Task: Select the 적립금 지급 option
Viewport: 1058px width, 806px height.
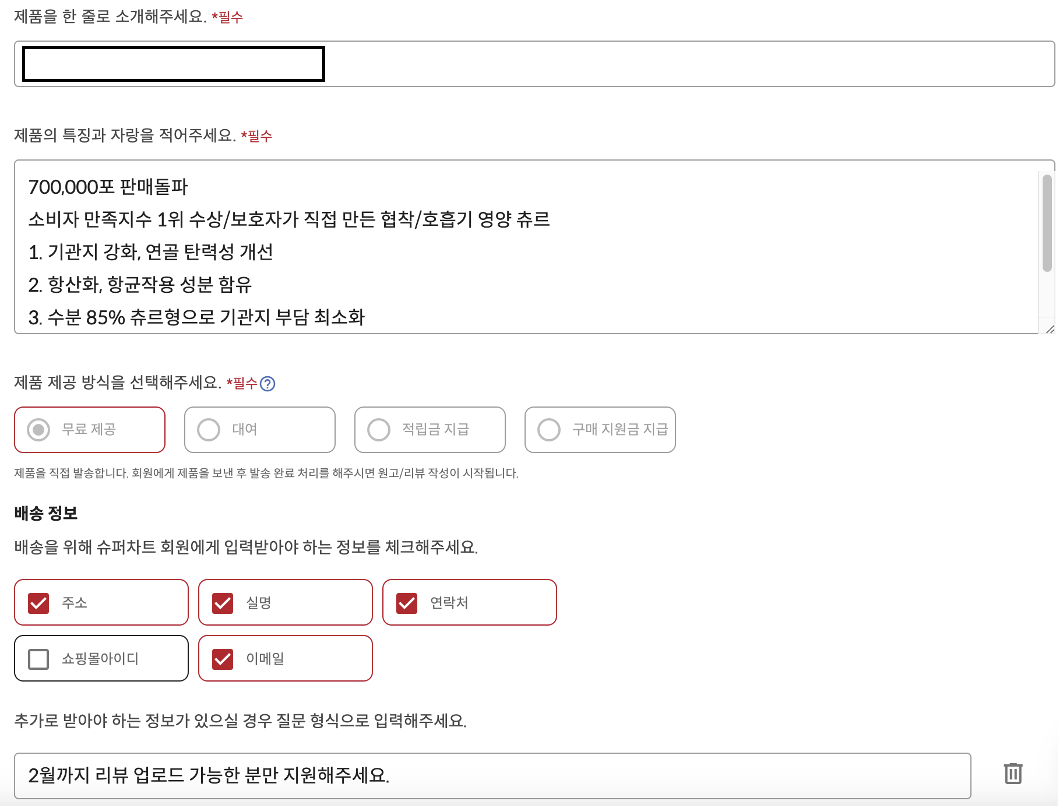Action: point(377,429)
